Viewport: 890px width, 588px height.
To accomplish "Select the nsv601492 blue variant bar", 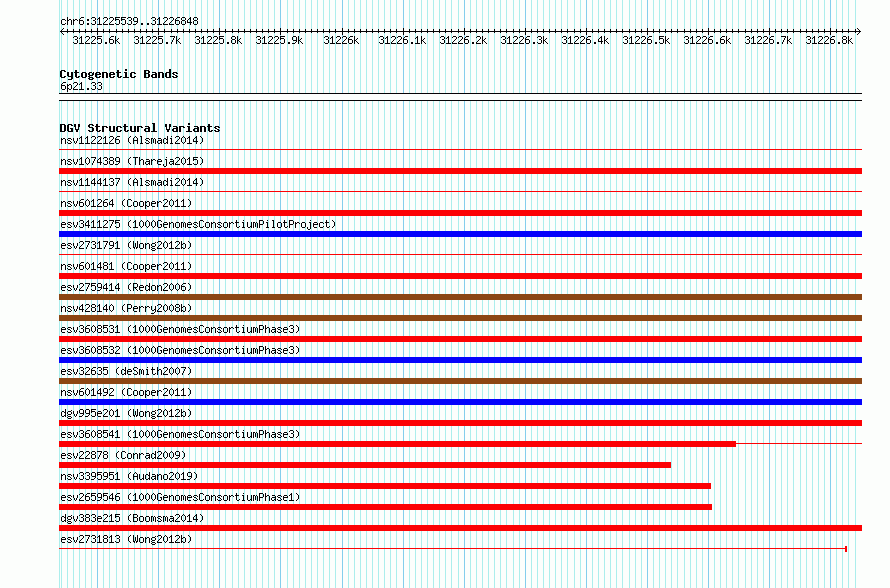I will point(460,402).
